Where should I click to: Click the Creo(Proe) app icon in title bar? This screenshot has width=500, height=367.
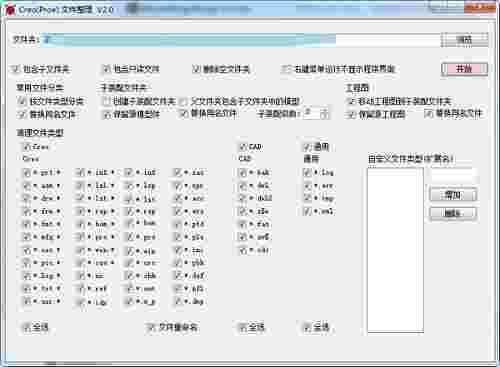pos(11,10)
